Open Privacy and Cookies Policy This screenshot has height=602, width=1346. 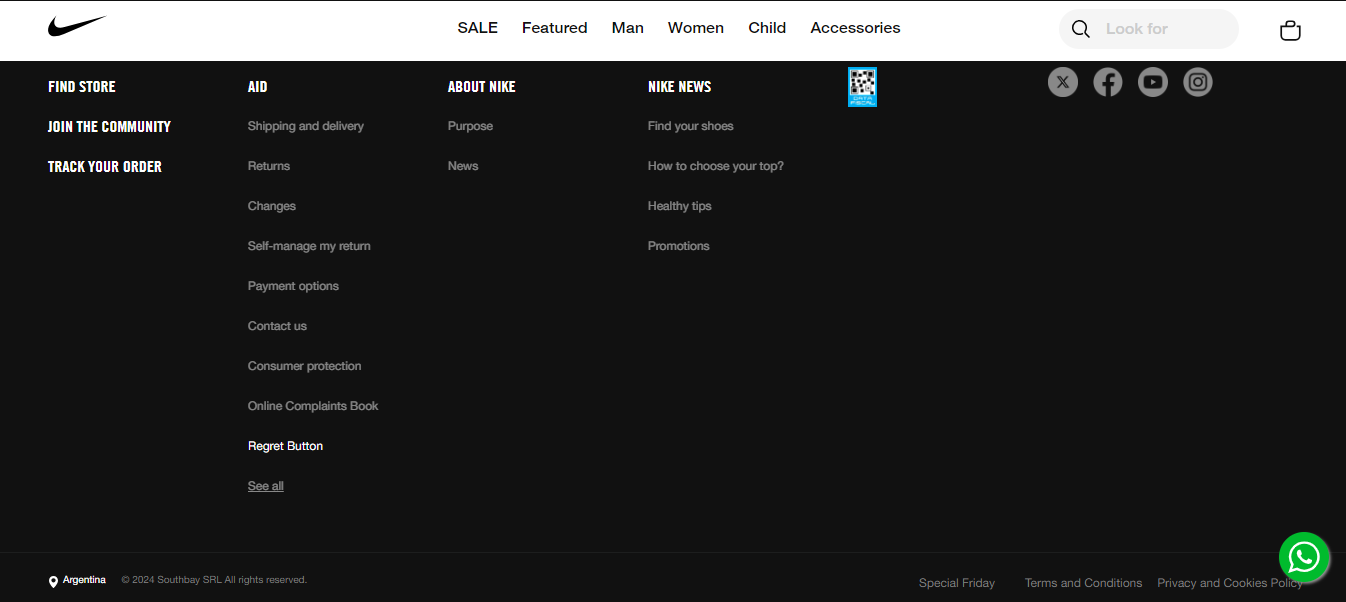click(1230, 583)
